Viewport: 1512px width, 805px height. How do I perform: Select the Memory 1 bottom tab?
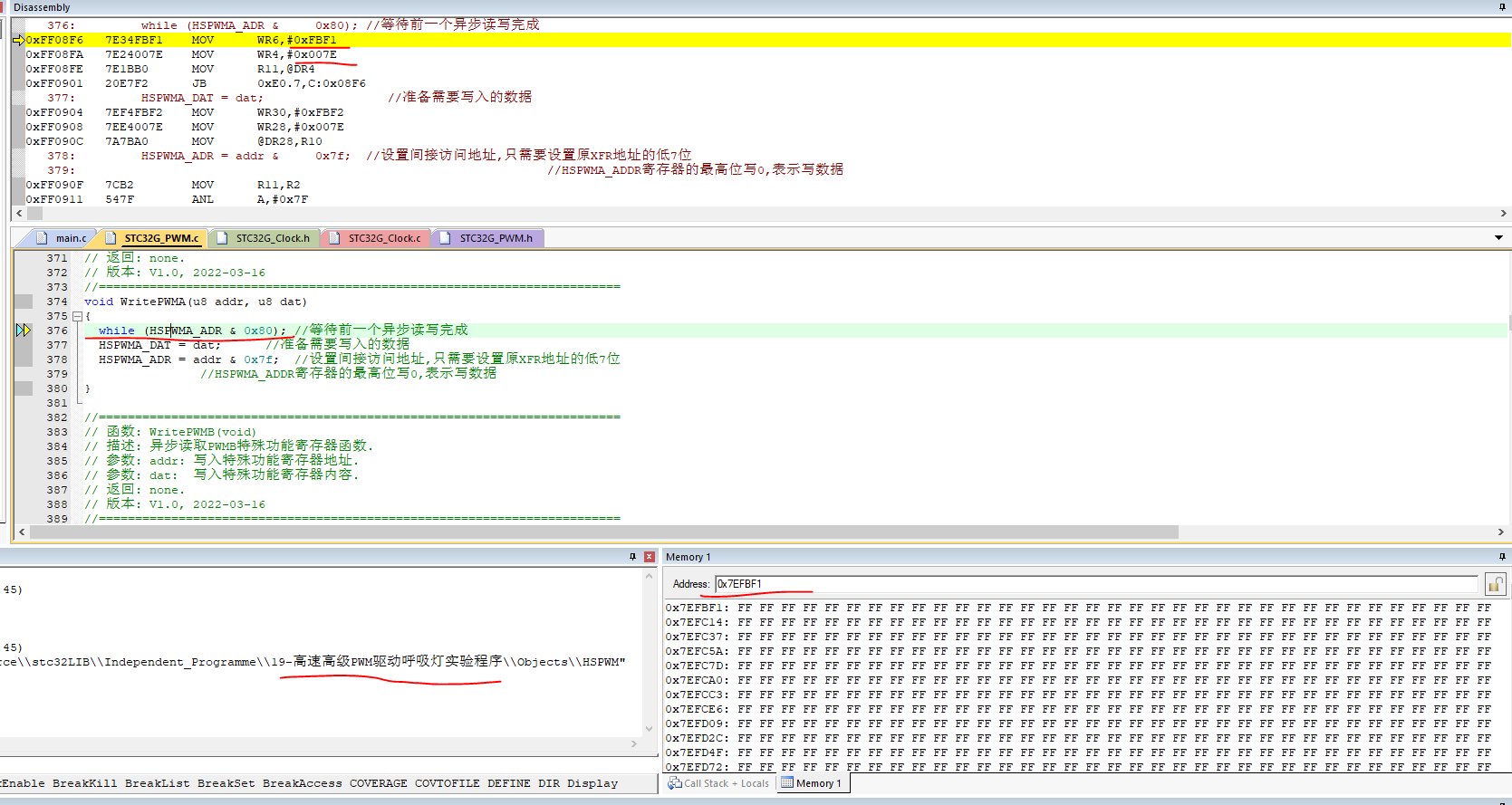click(812, 783)
